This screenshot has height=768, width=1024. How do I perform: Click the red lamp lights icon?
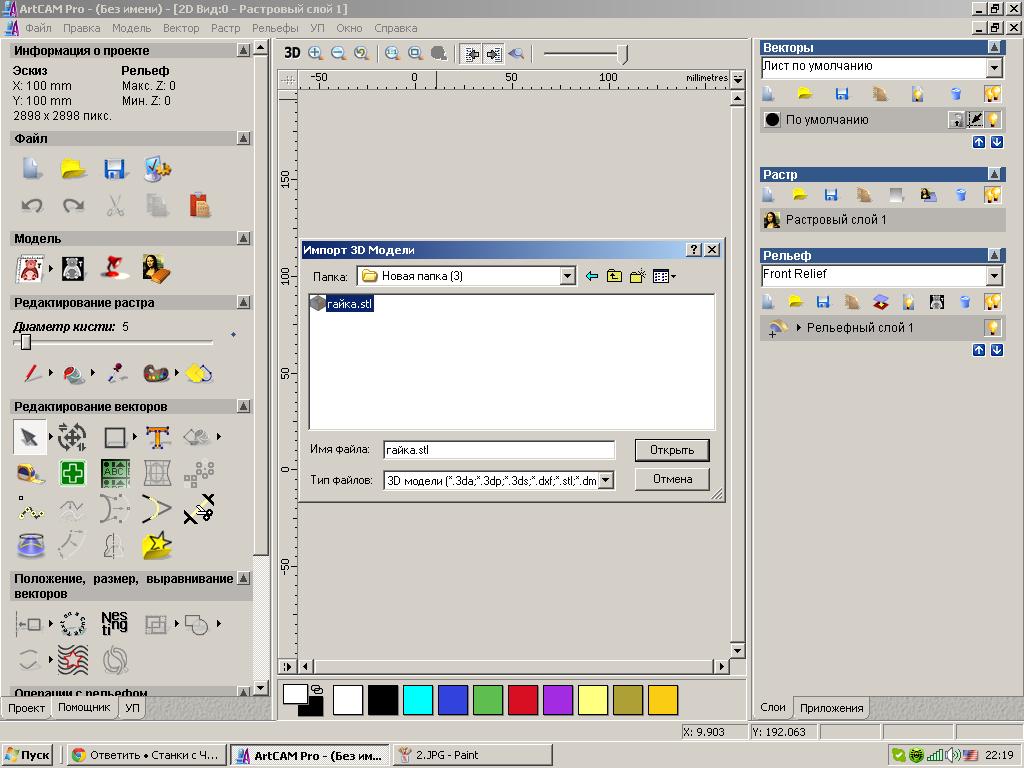click(114, 268)
